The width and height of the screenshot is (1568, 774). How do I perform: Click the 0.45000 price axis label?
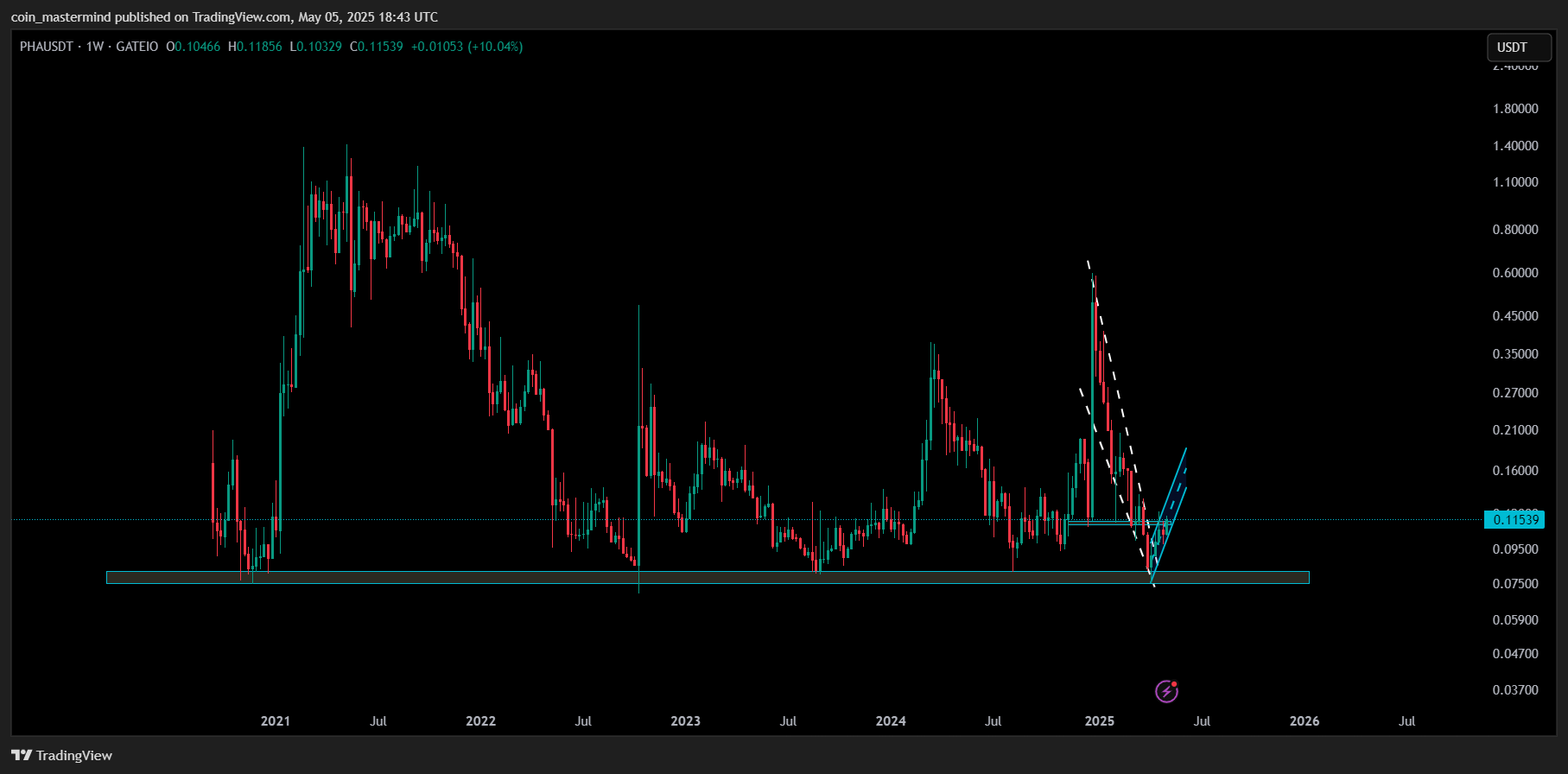[1515, 316]
